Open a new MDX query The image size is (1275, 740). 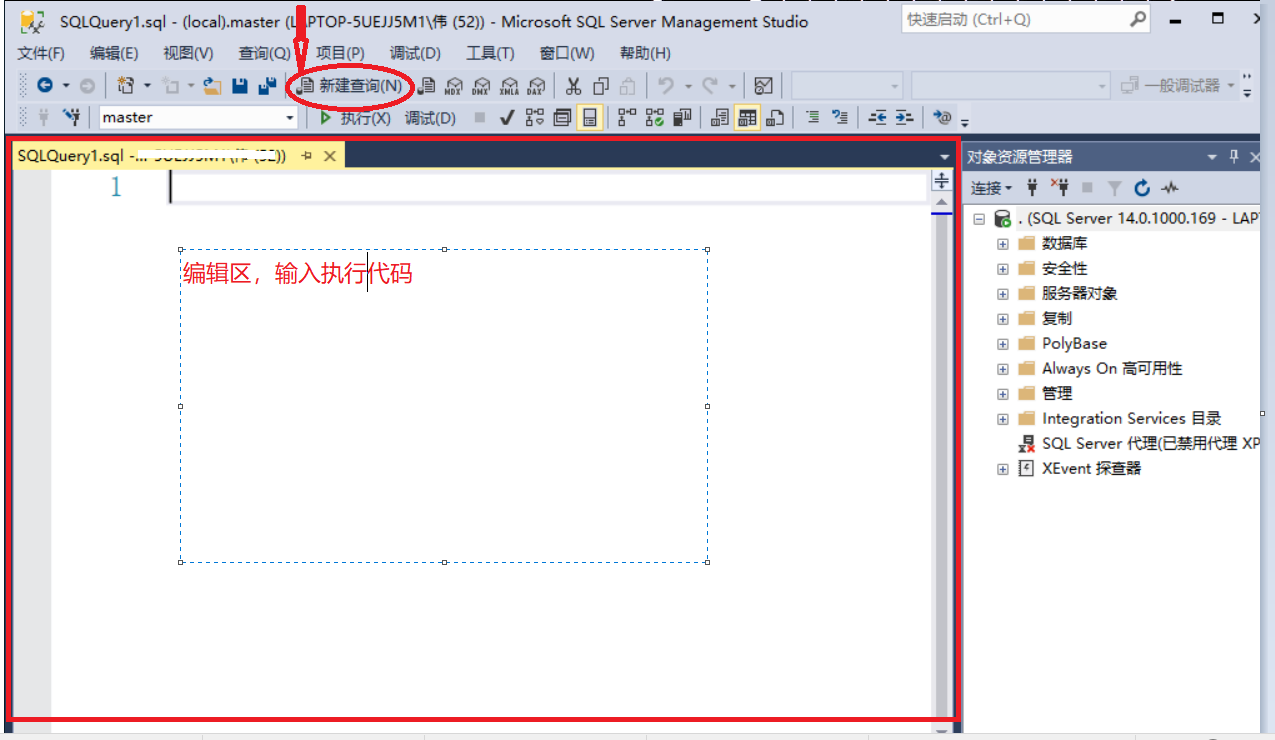point(454,86)
